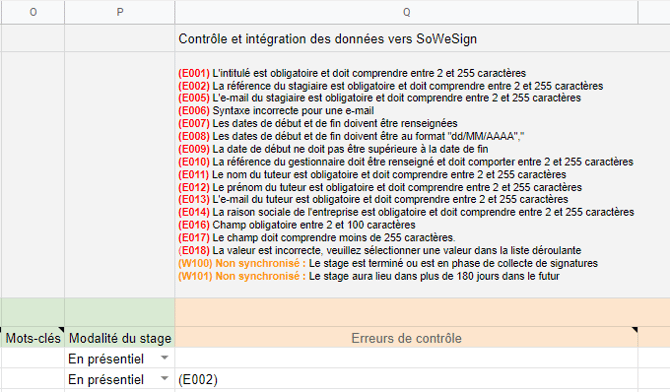Click the 'Contrôle et intégration des données vers SoWeSign' cell

406,38
